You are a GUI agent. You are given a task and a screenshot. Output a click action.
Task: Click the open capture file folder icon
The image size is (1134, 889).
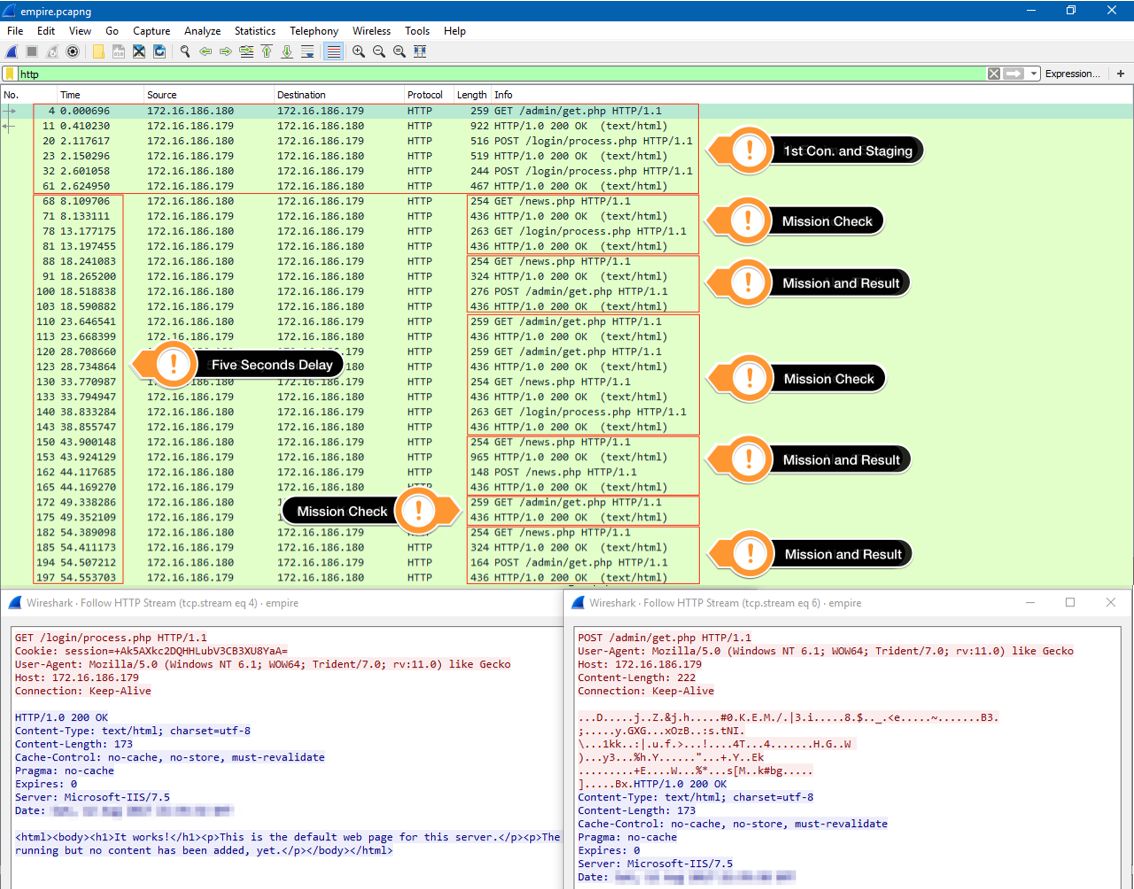pos(98,52)
